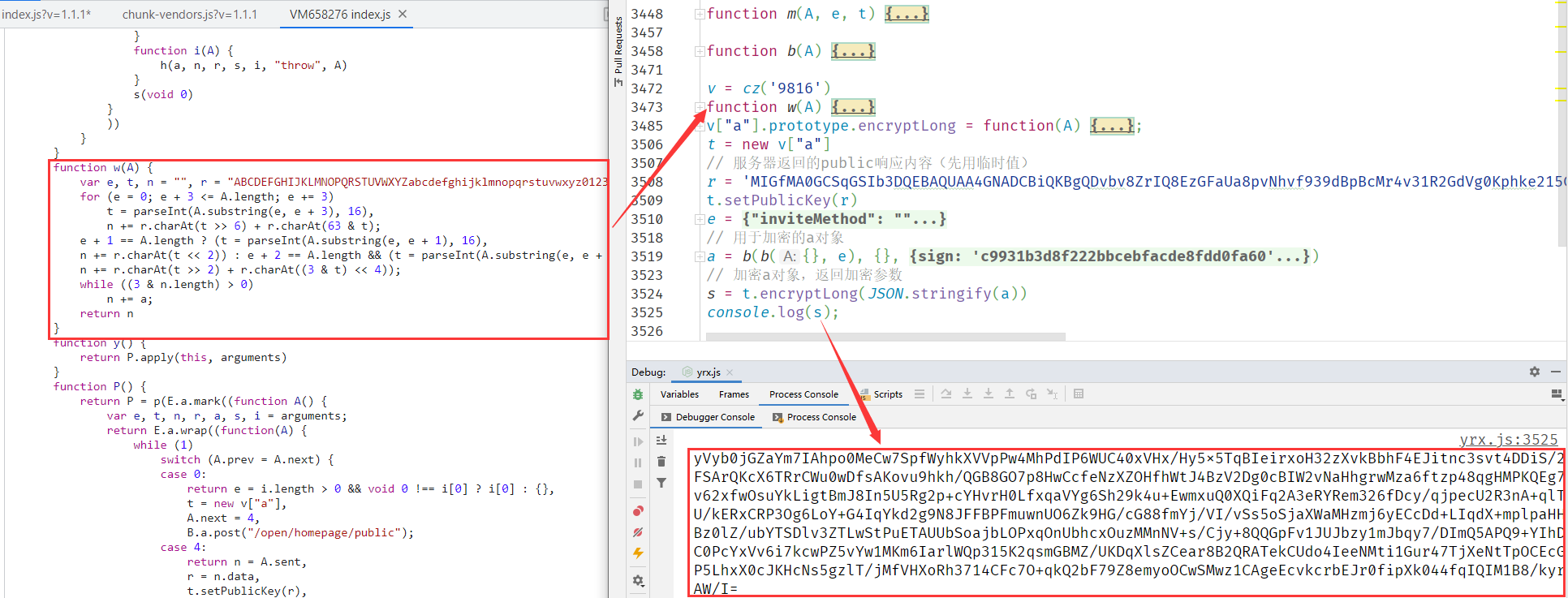Toggle Mute Breakpoints icon
Viewport: 1568px width, 598px height.
pos(638,532)
